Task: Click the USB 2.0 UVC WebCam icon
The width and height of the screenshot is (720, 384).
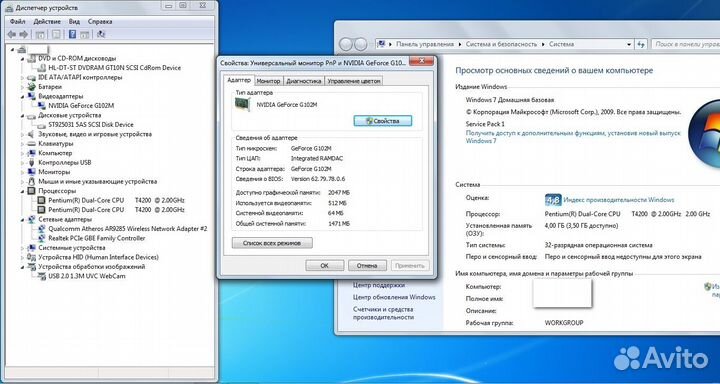Action: (x=41, y=276)
